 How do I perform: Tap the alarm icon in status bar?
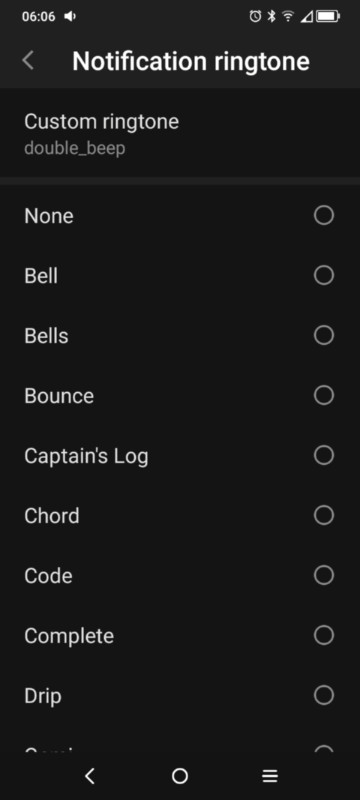[x=255, y=16]
